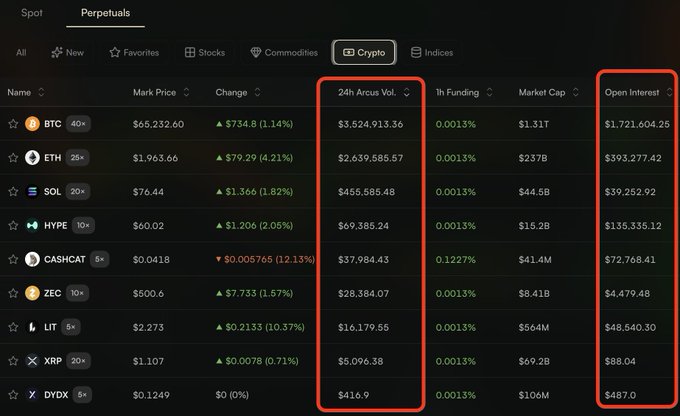Open the DYDX market name

tap(56, 395)
